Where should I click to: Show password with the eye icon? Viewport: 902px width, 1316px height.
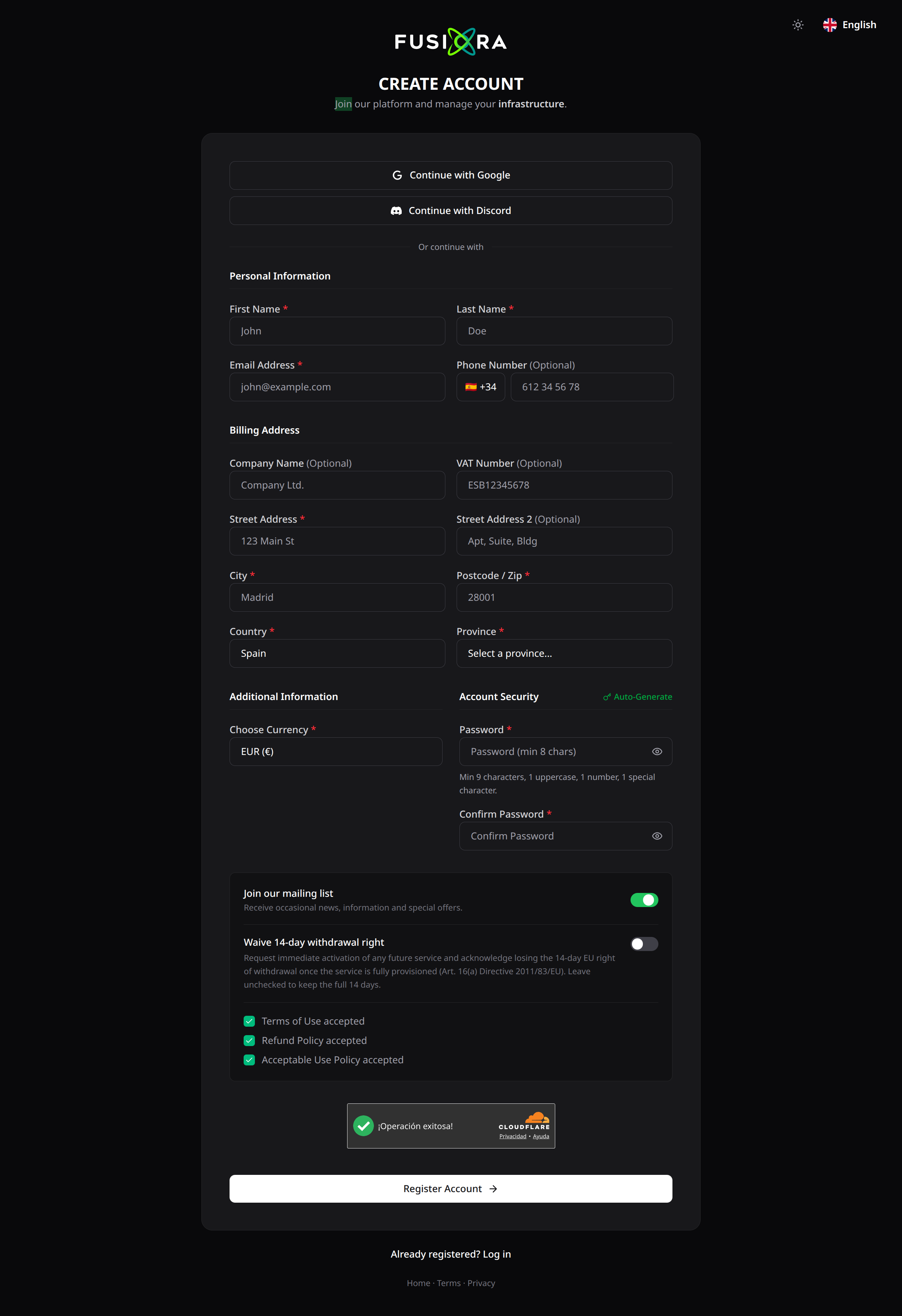[x=657, y=751]
